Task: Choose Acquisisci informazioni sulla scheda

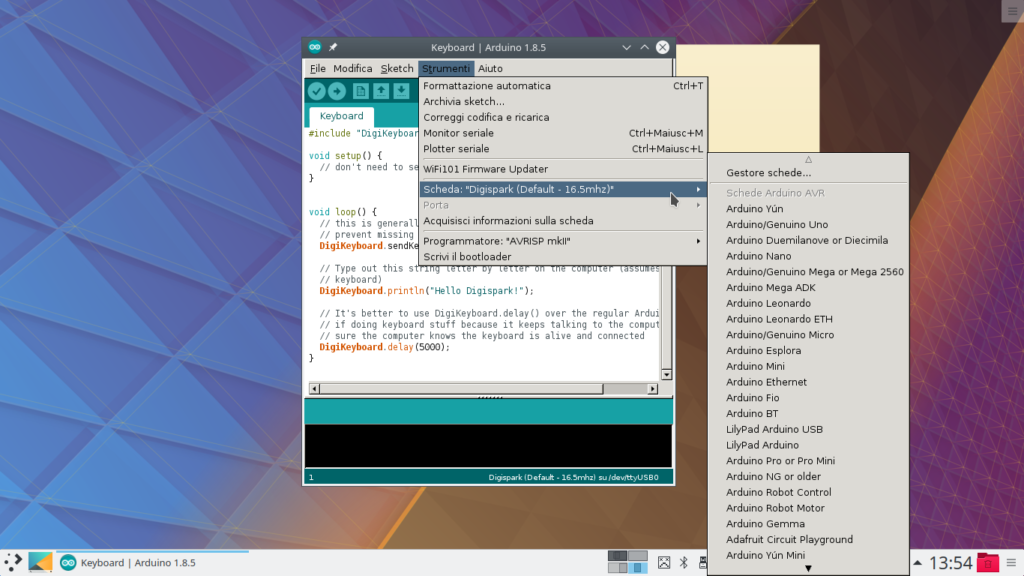Action: pos(563,221)
